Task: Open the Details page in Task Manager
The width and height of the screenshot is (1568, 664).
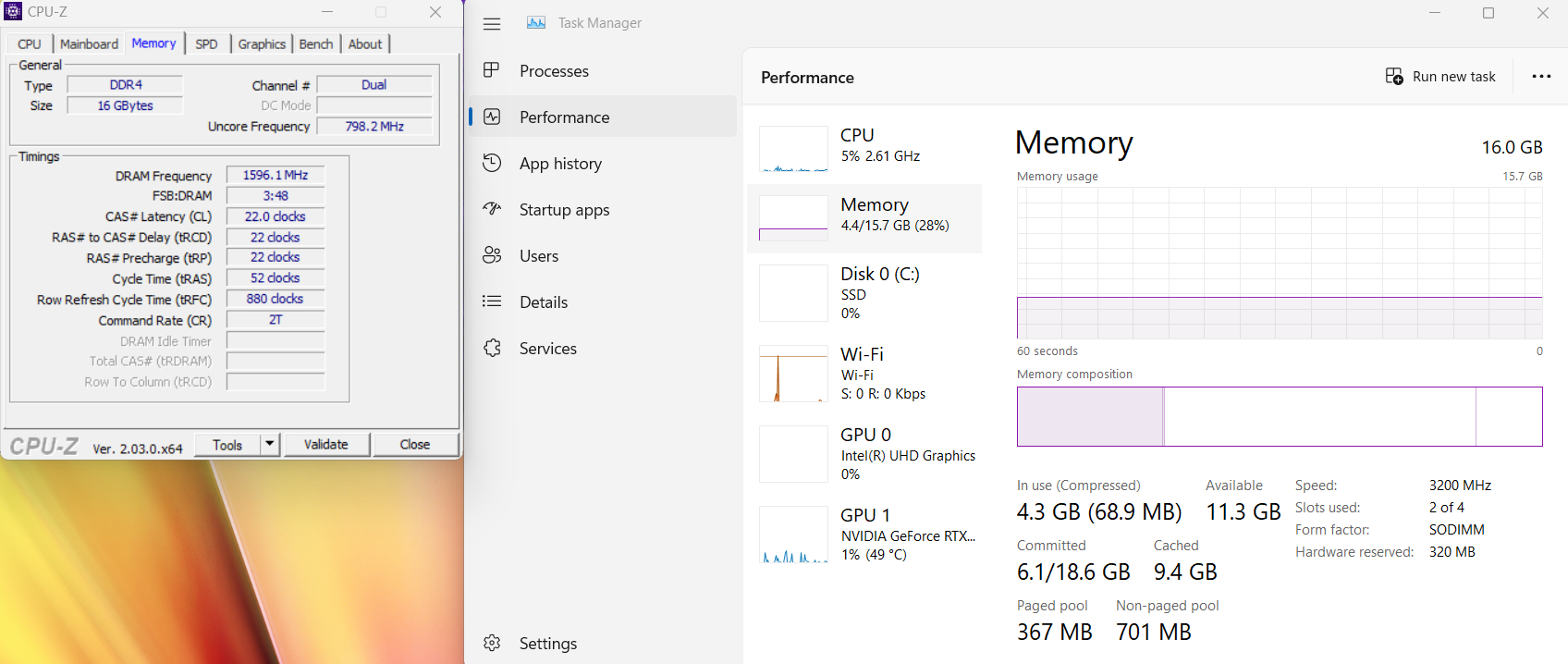Action: click(603, 301)
